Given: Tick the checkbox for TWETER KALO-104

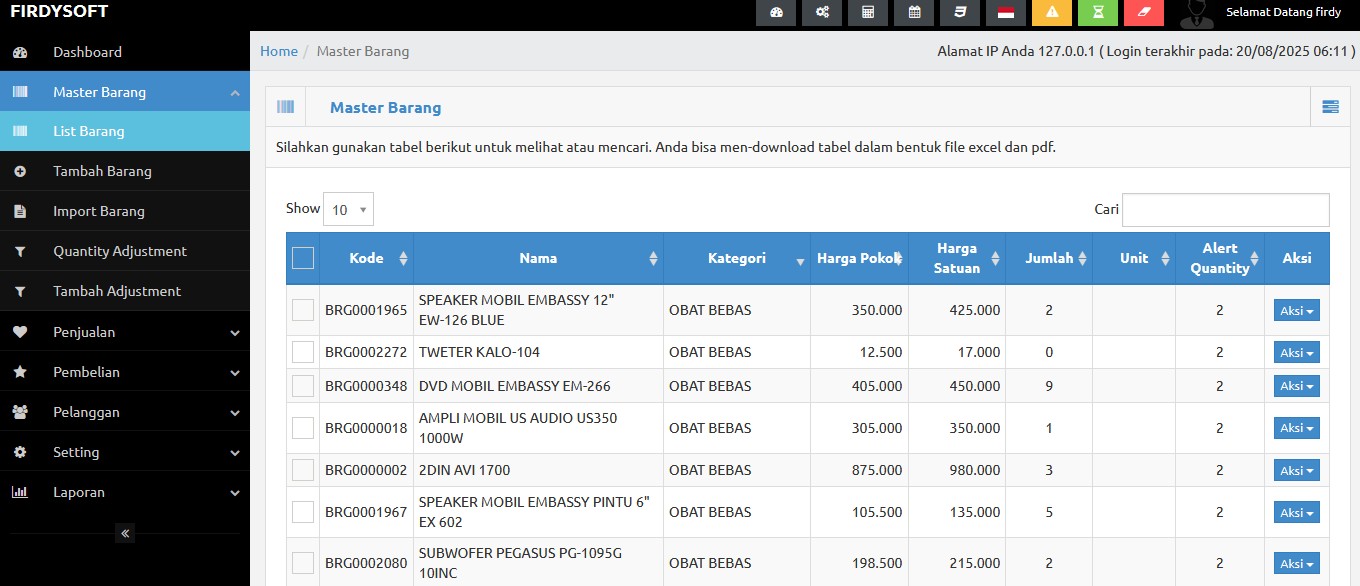Looking at the screenshot, I should coord(303,352).
